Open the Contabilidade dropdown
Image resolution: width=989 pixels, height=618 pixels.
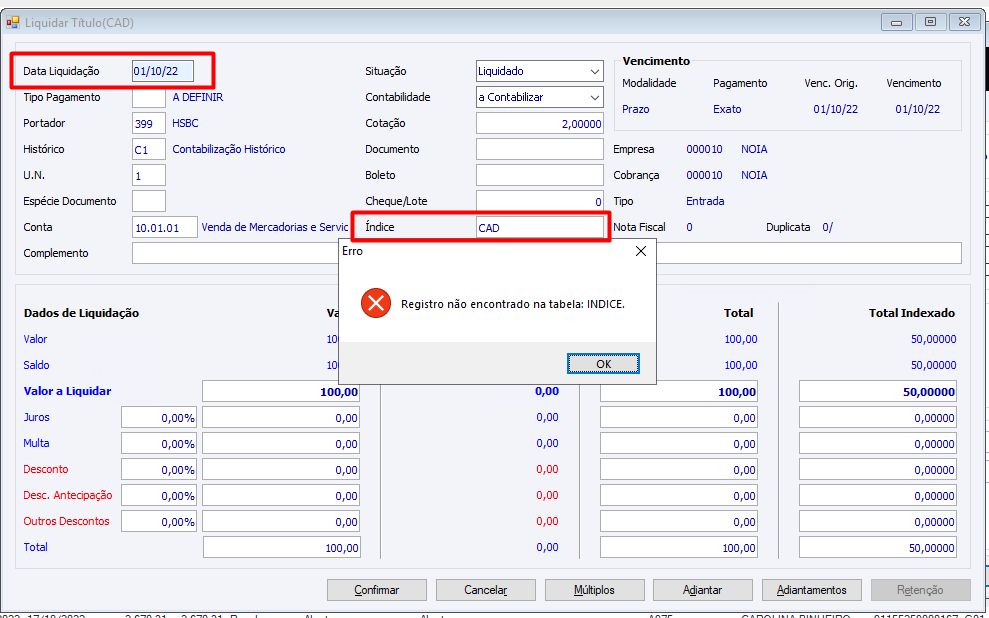pos(539,97)
